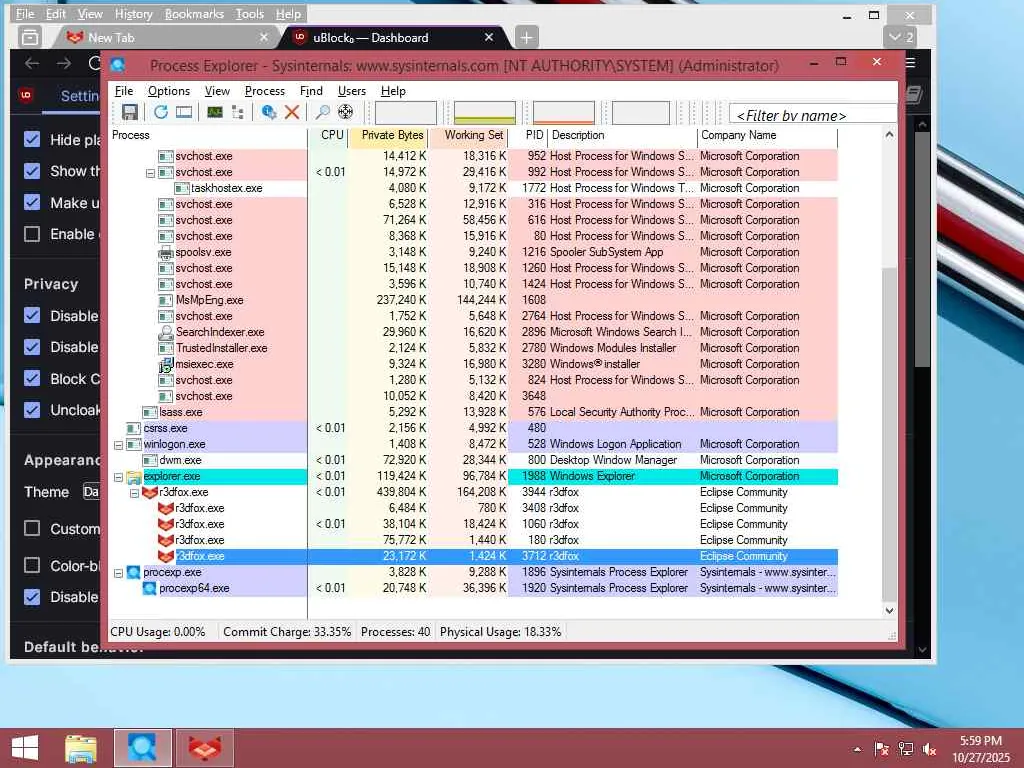Click the Filter by name input field
The height and width of the screenshot is (768, 1024).
813,115
